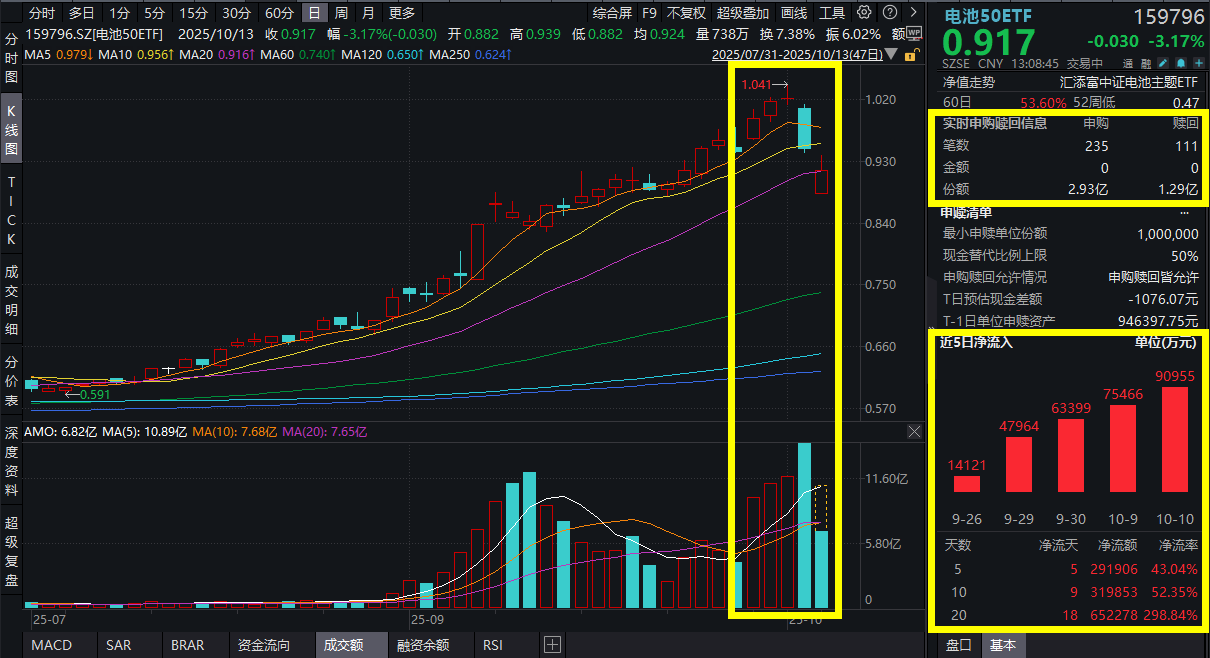This screenshot has height=658, width=1210.
Task: Click the ellipsis in the 申赎清单 header
Action: (1185, 212)
